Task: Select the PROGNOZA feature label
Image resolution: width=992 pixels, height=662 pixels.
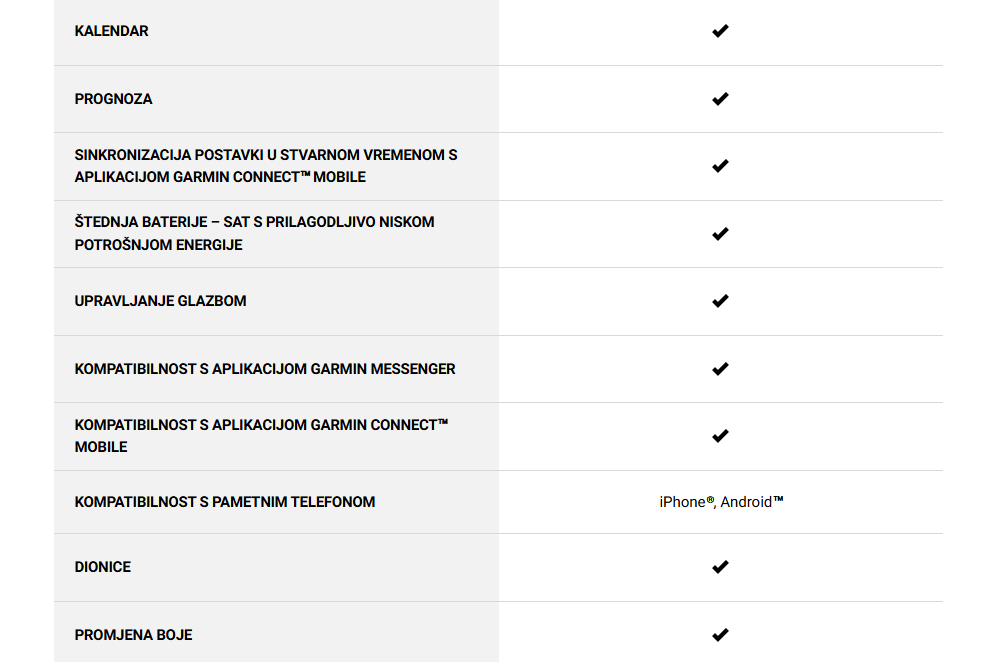Action: [x=113, y=99]
